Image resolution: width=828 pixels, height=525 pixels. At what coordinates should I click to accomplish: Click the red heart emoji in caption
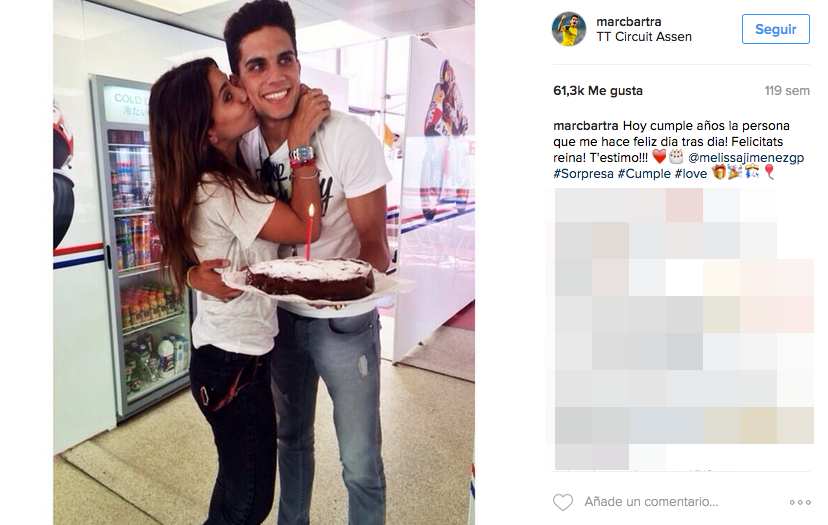659,157
